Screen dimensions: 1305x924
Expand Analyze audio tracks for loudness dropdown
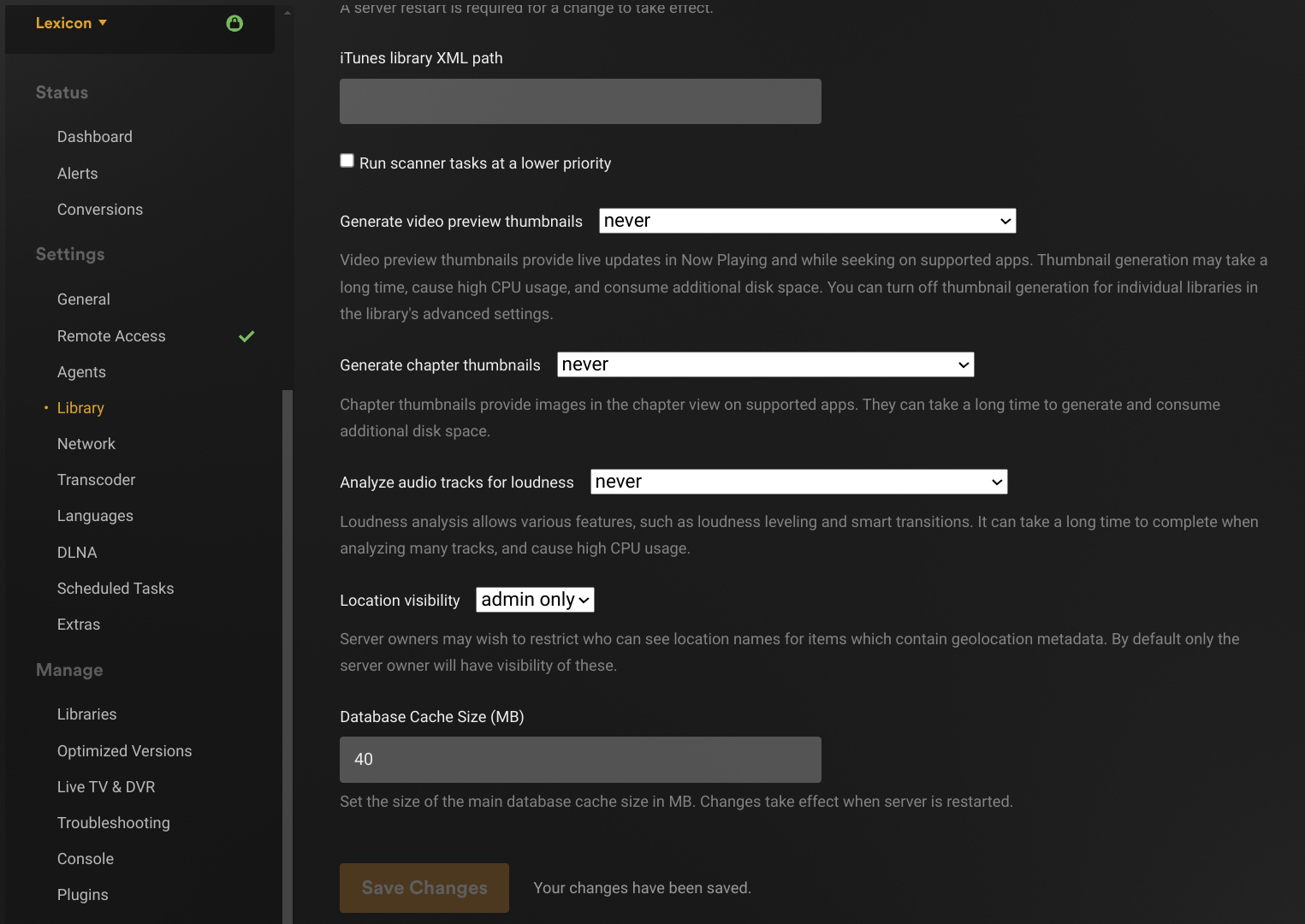tap(798, 482)
